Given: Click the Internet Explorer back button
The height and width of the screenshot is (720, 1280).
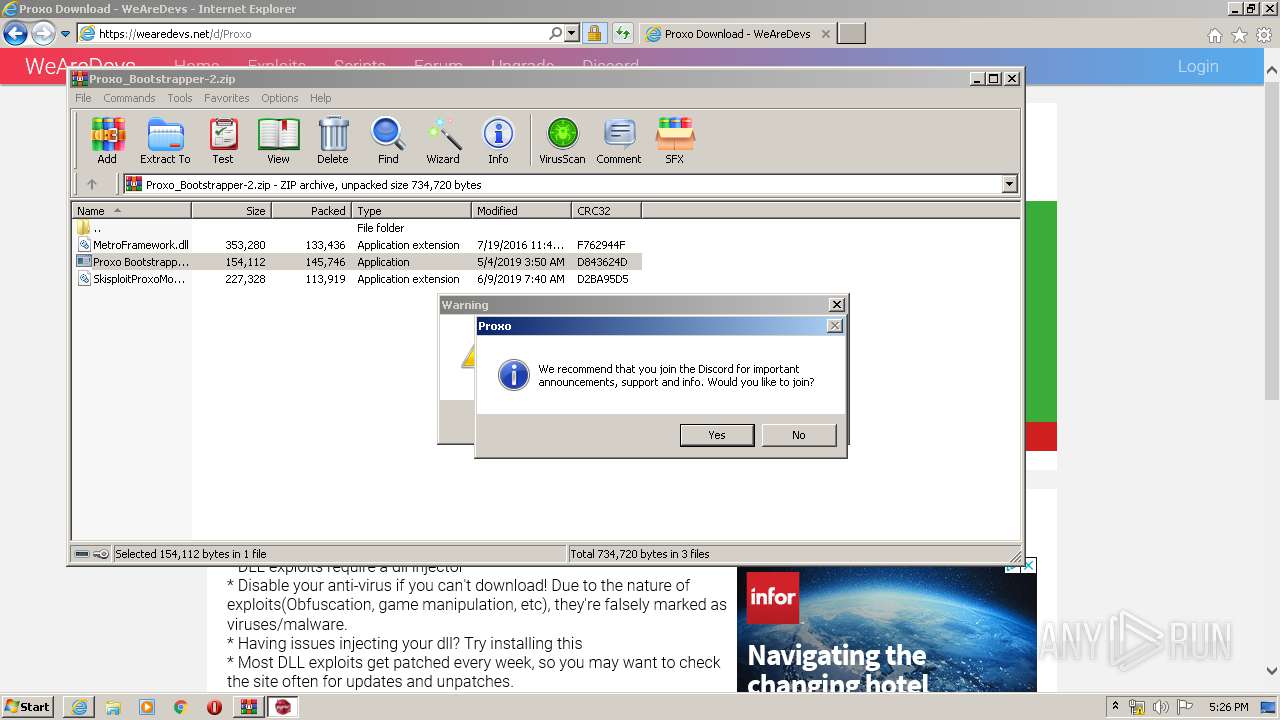Looking at the screenshot, I should [x=15, y=34].
